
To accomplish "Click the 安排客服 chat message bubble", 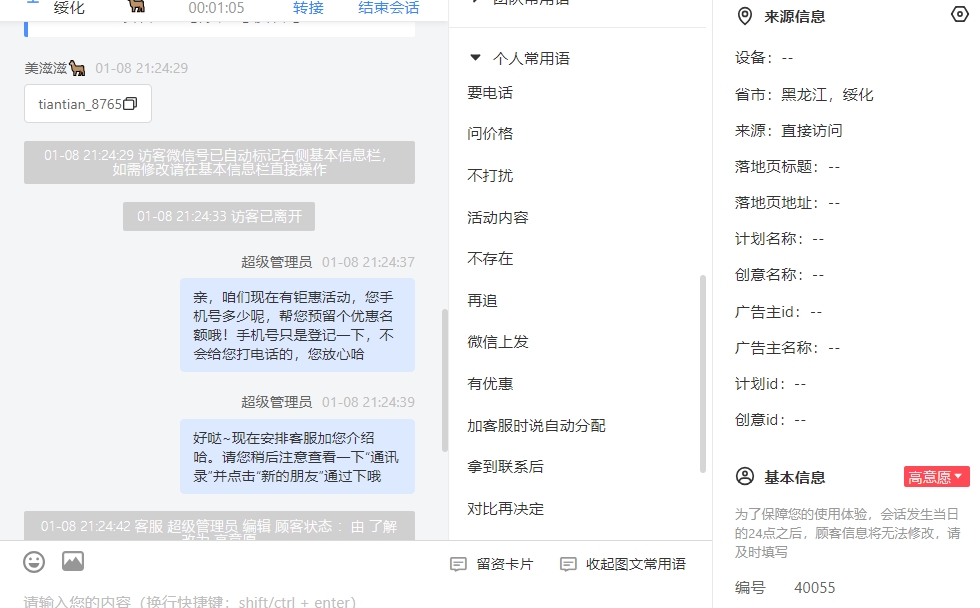I will pyautogui.click(x=298, y=457).
